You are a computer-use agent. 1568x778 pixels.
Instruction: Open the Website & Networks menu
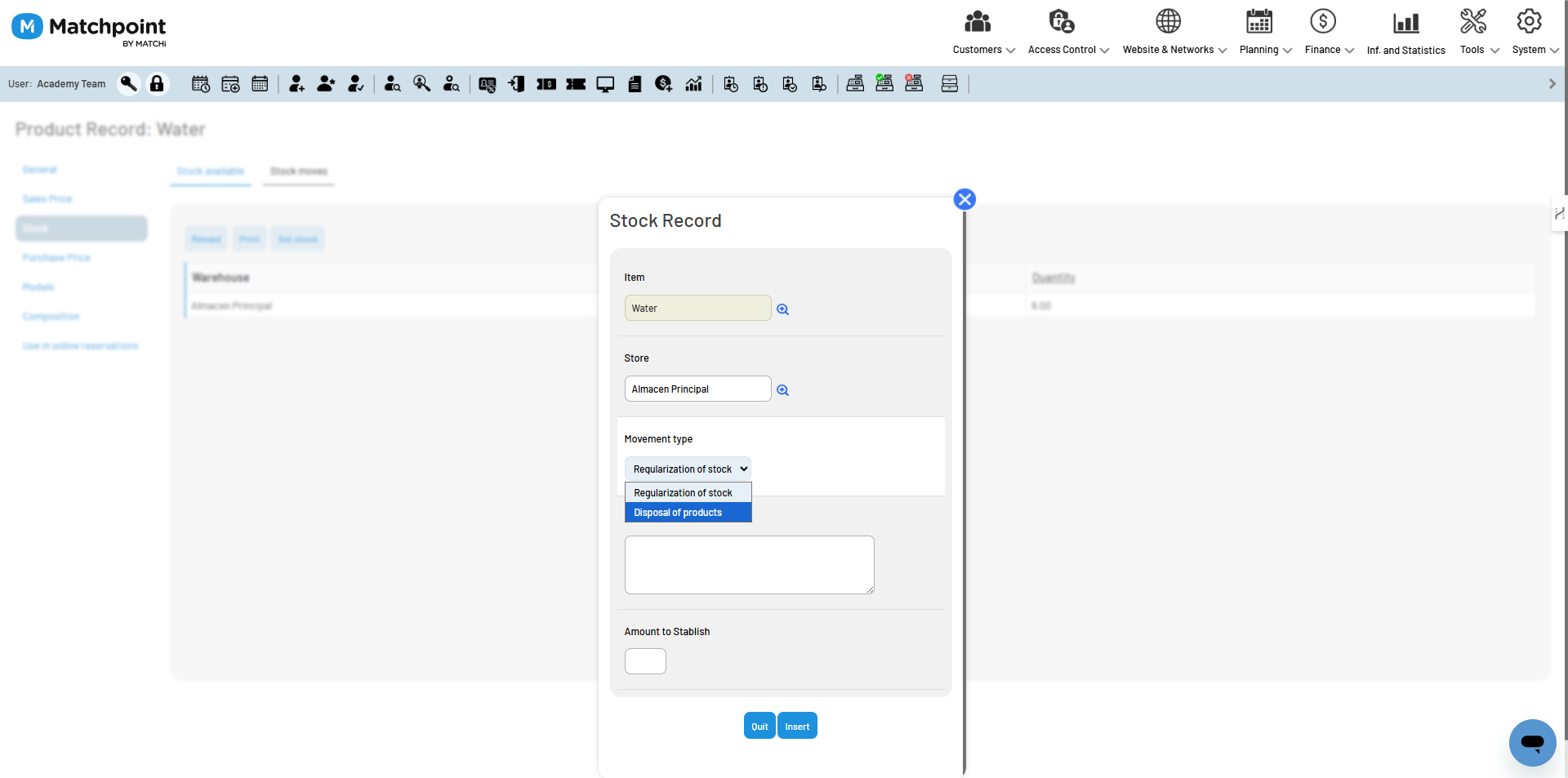tap(1174, 32)
